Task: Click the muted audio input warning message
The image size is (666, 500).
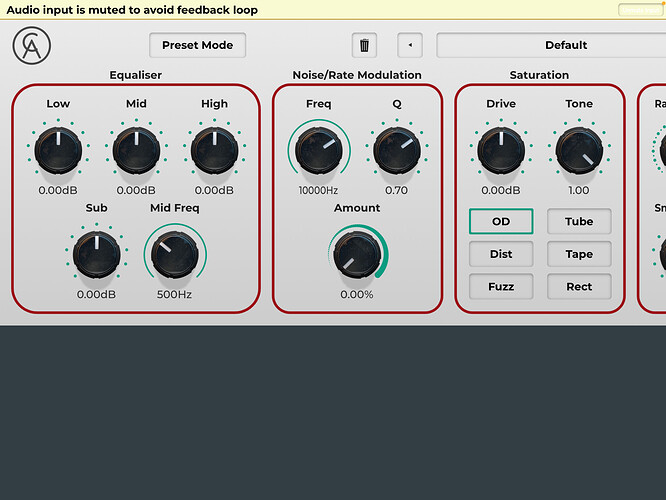Action: (x=132, y=10)
